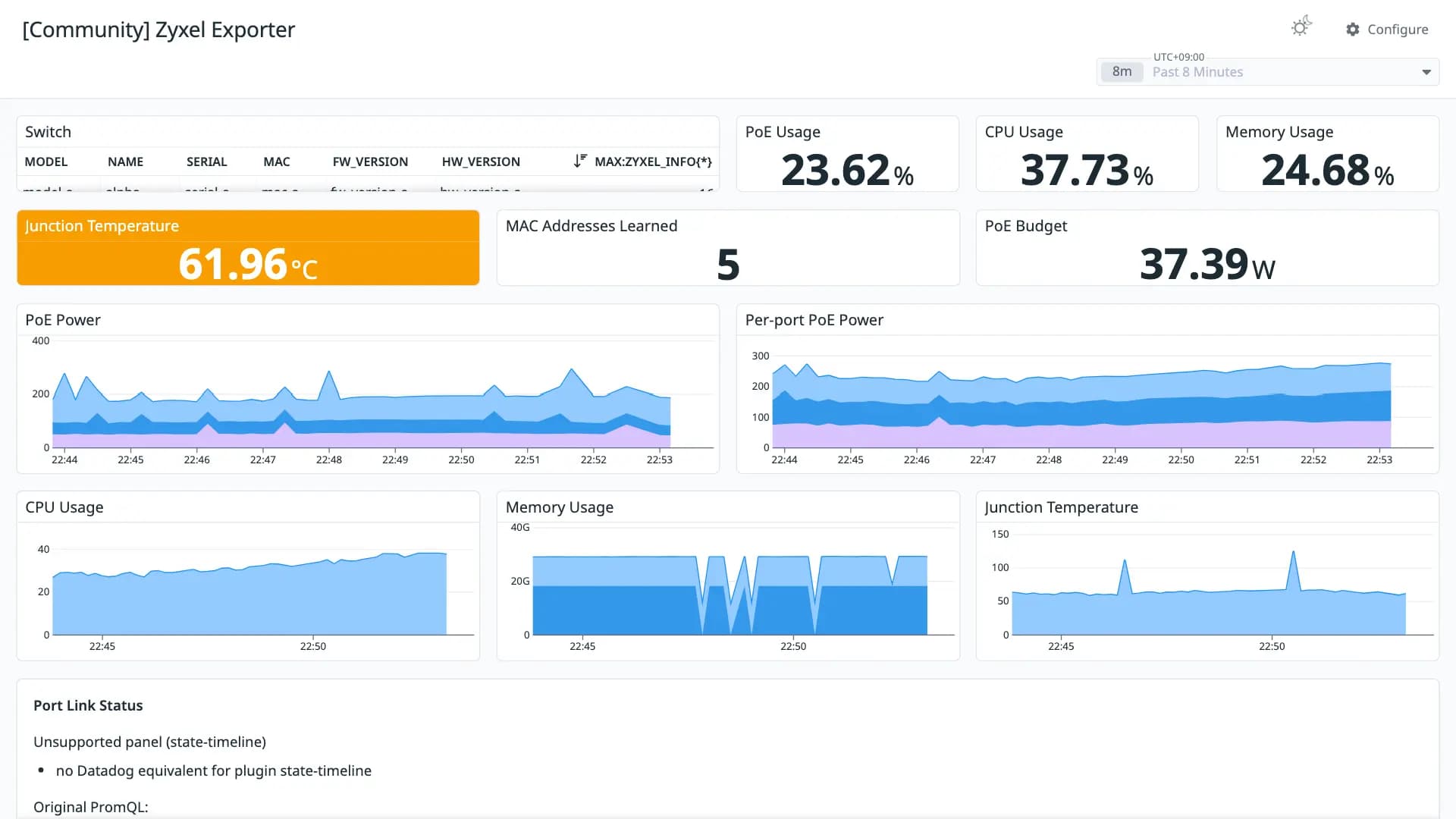Select the 8m time badge
This screenshot has width=1456, height=819.
[1122, 72]
